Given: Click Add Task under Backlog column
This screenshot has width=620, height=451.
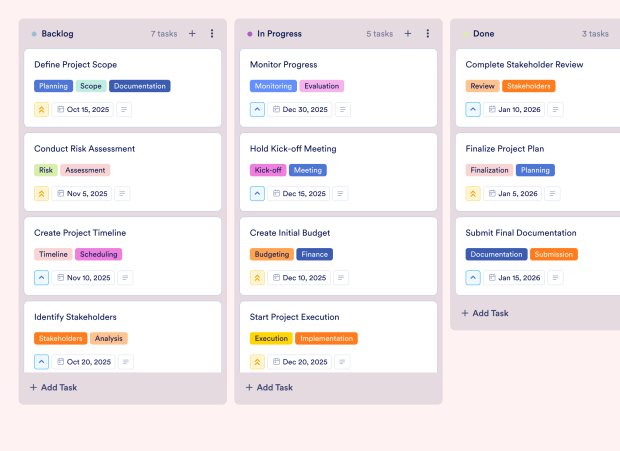Looking at the screenshot, I should click(x=54, y=387).
